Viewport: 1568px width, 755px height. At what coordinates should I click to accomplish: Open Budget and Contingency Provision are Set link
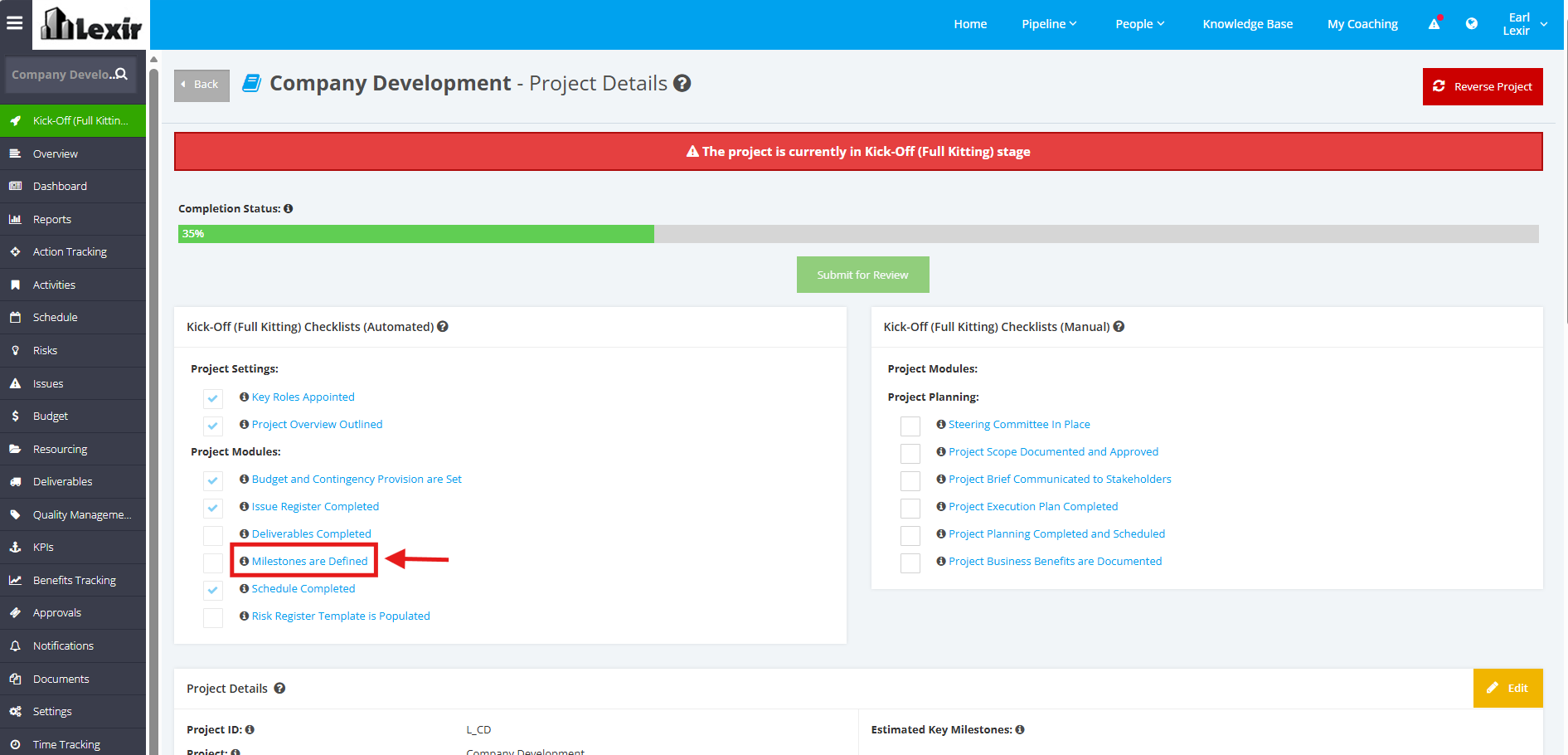coord(357,479)
